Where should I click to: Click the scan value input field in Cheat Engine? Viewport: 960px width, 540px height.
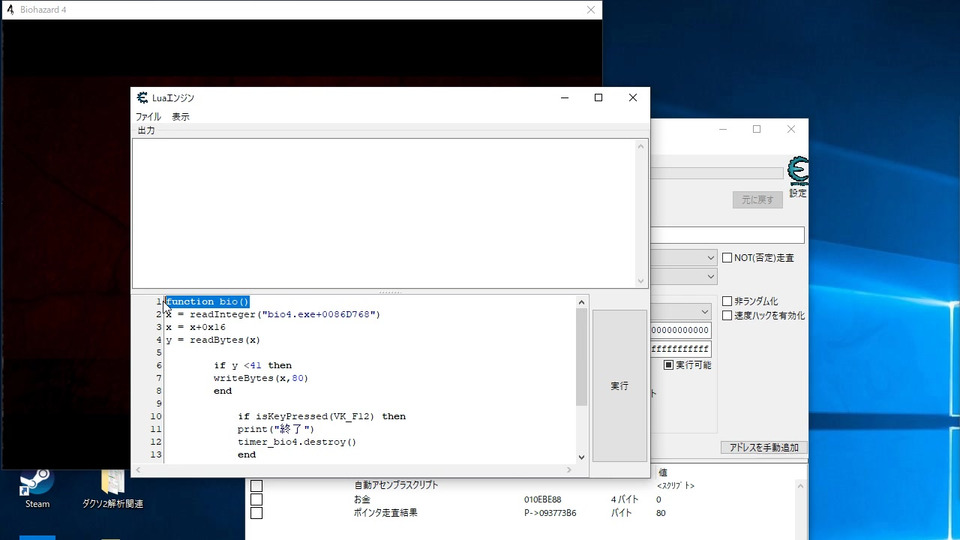pos(727,235)
